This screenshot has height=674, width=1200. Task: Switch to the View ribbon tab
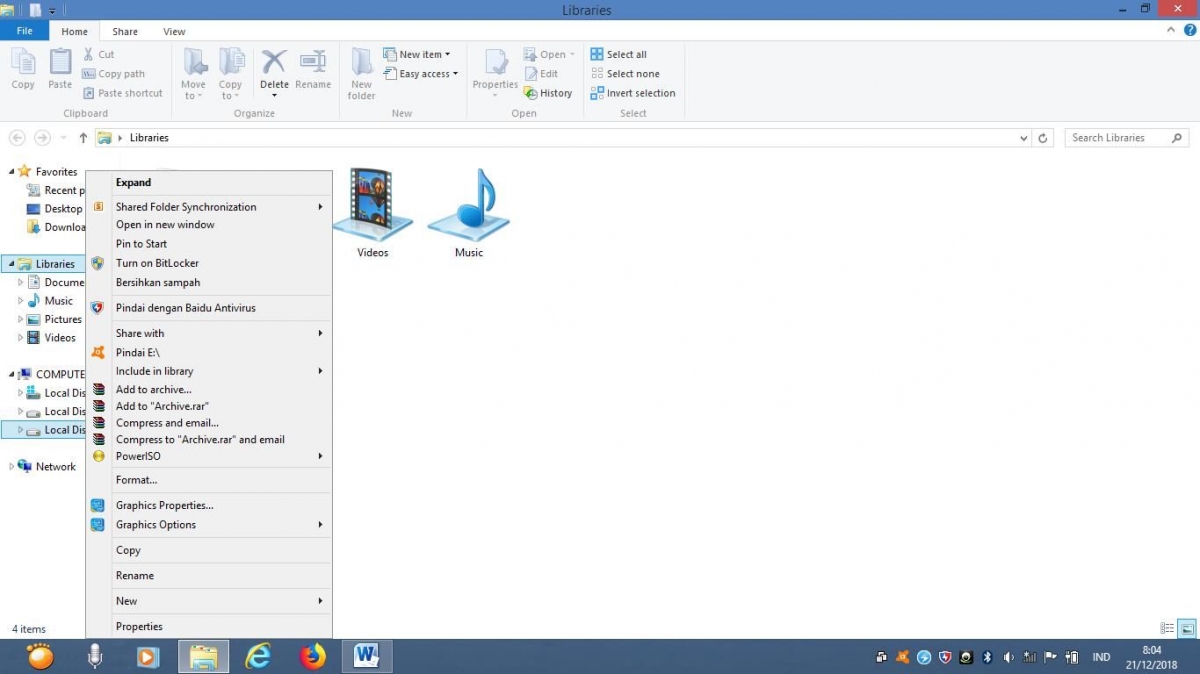click(x=174, y=32)
